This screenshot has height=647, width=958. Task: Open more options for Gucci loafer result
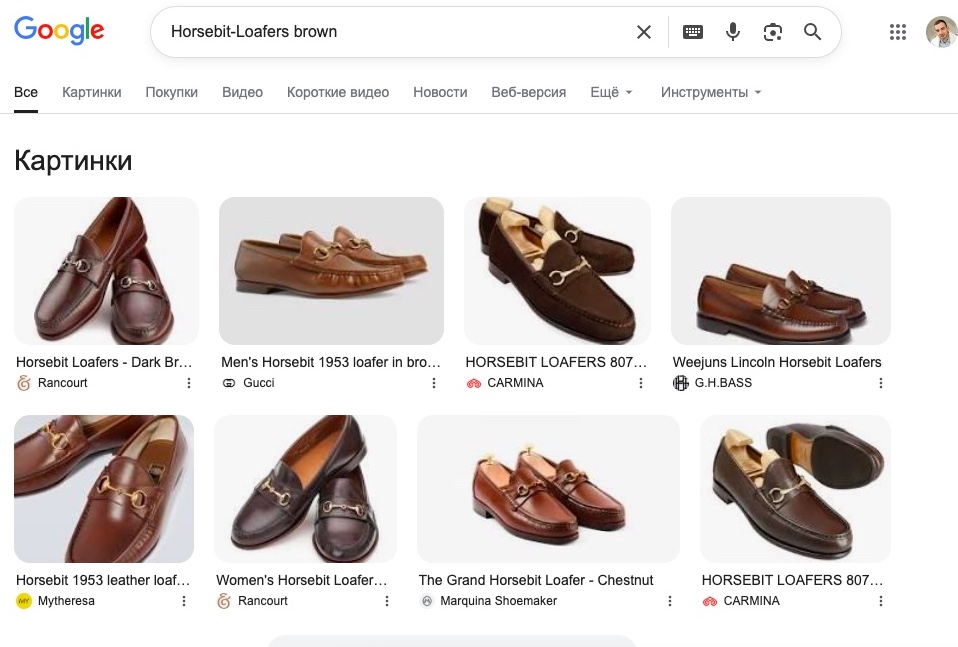click(x=434, y=383)
